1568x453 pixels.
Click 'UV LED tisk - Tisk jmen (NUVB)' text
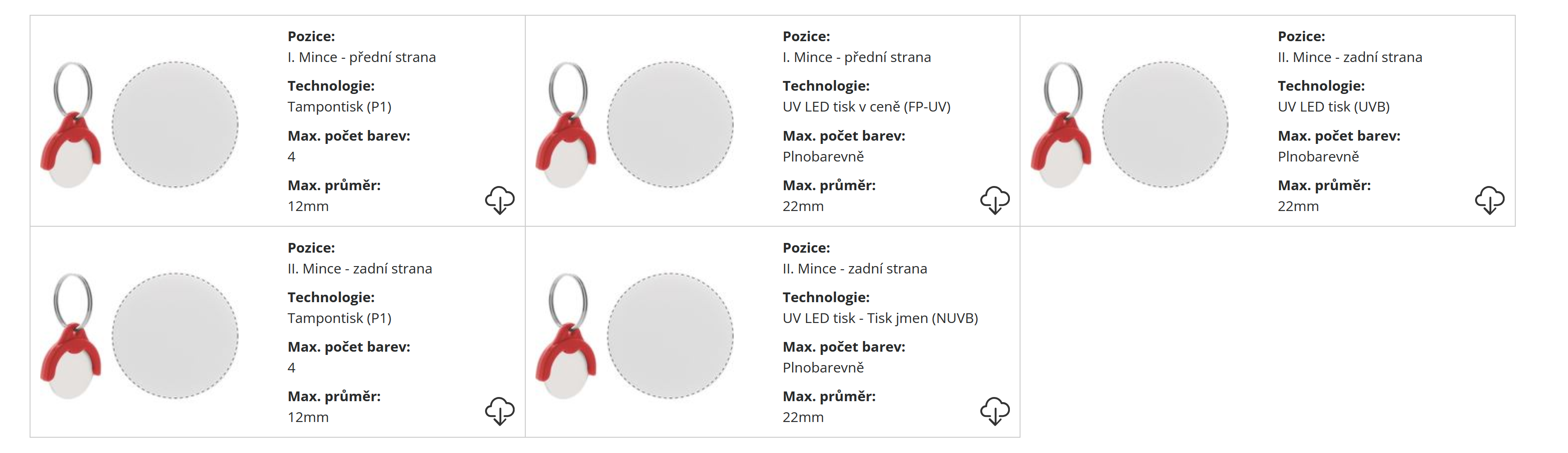click(x=880, y=318)
